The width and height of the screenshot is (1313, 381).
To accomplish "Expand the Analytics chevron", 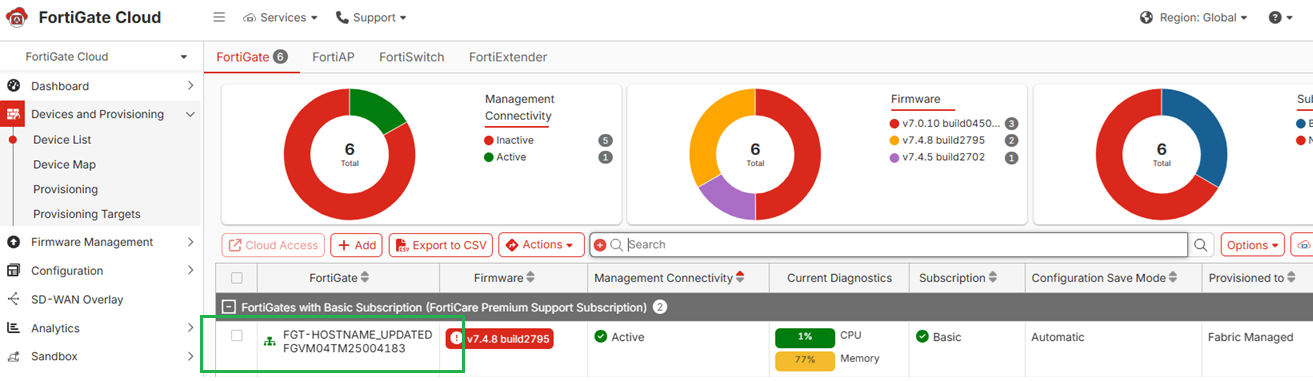I will pos(190,328).
